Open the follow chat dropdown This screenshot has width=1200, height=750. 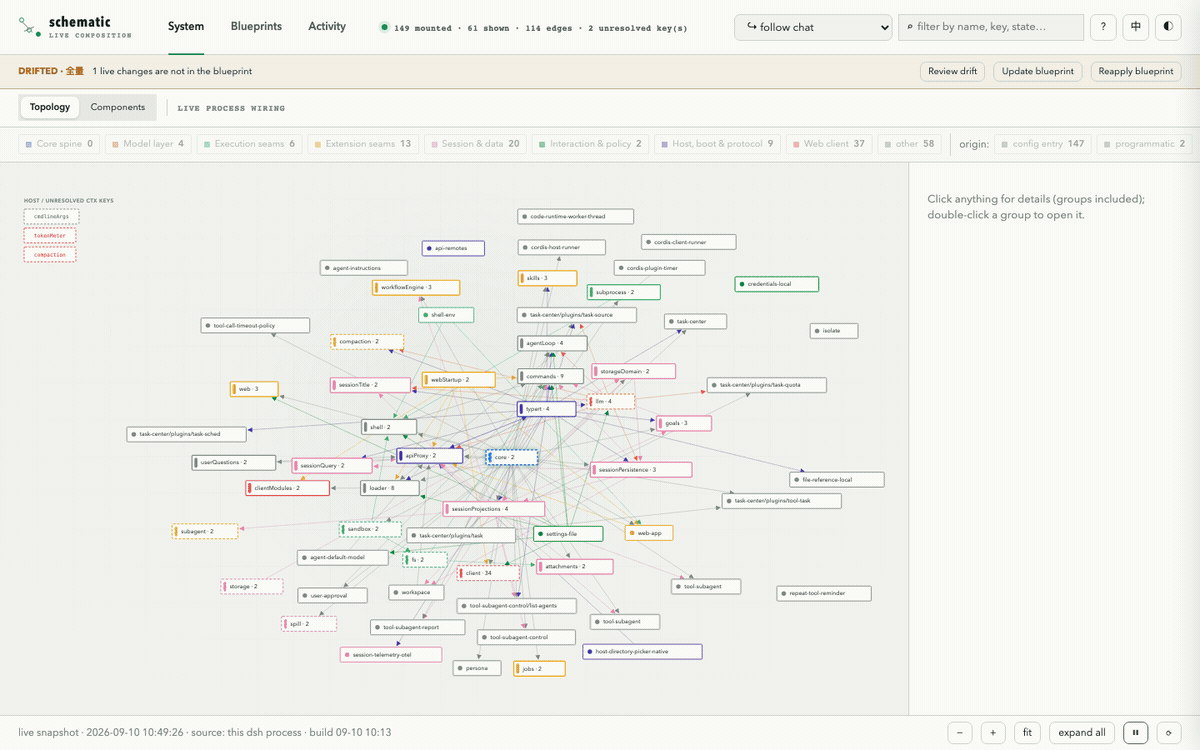(813, 27)
